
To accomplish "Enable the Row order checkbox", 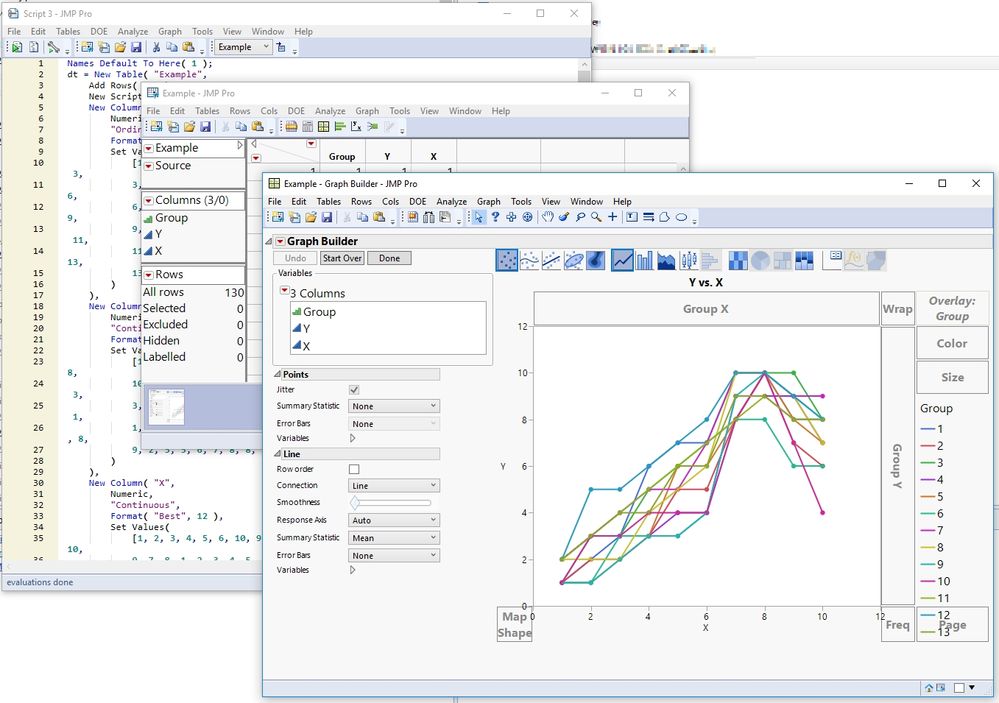I will coord(354,469).
